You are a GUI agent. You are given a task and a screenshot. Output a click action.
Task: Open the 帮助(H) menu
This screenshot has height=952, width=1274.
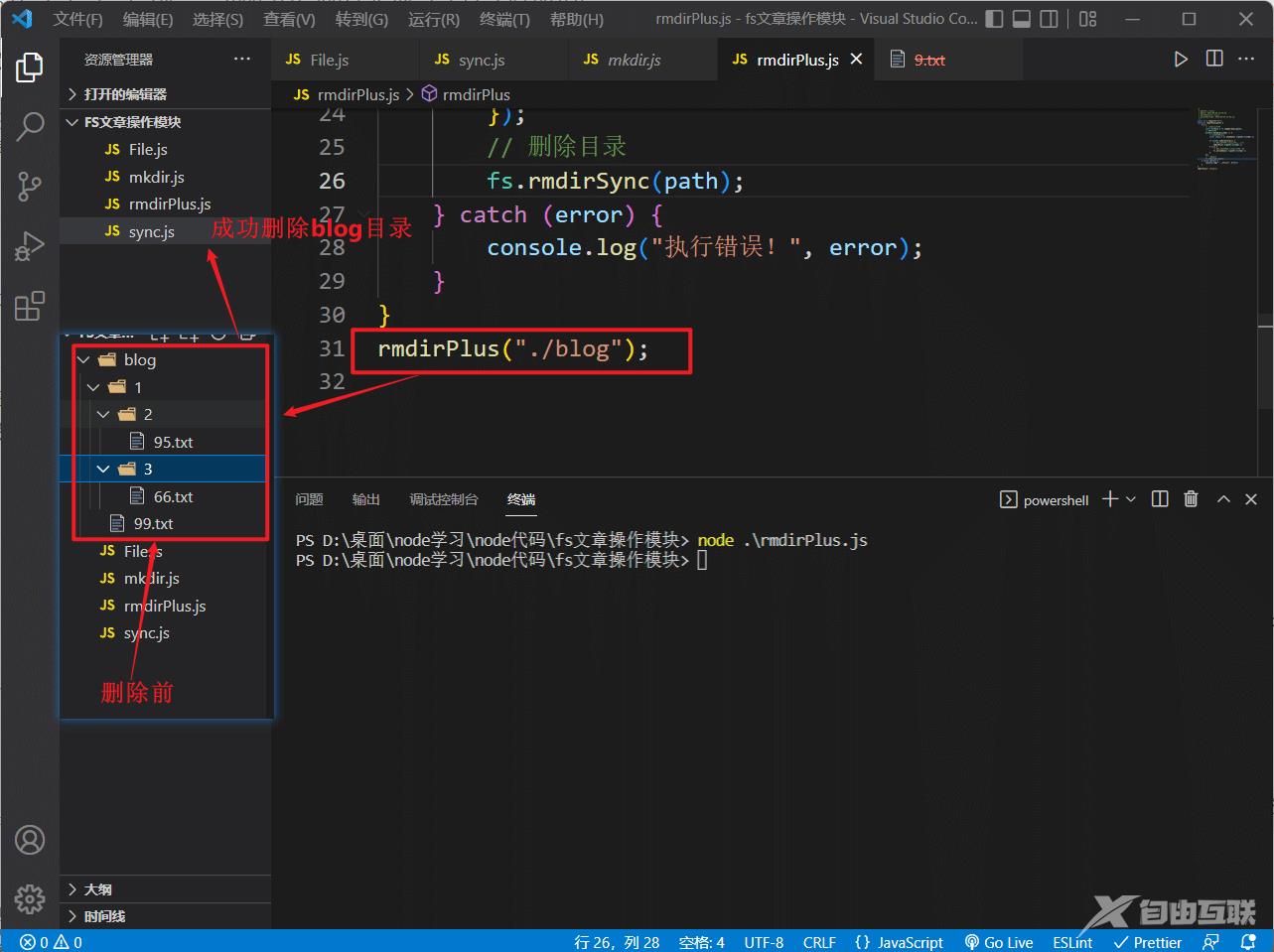pyautogui.click(x=577, y=19)
